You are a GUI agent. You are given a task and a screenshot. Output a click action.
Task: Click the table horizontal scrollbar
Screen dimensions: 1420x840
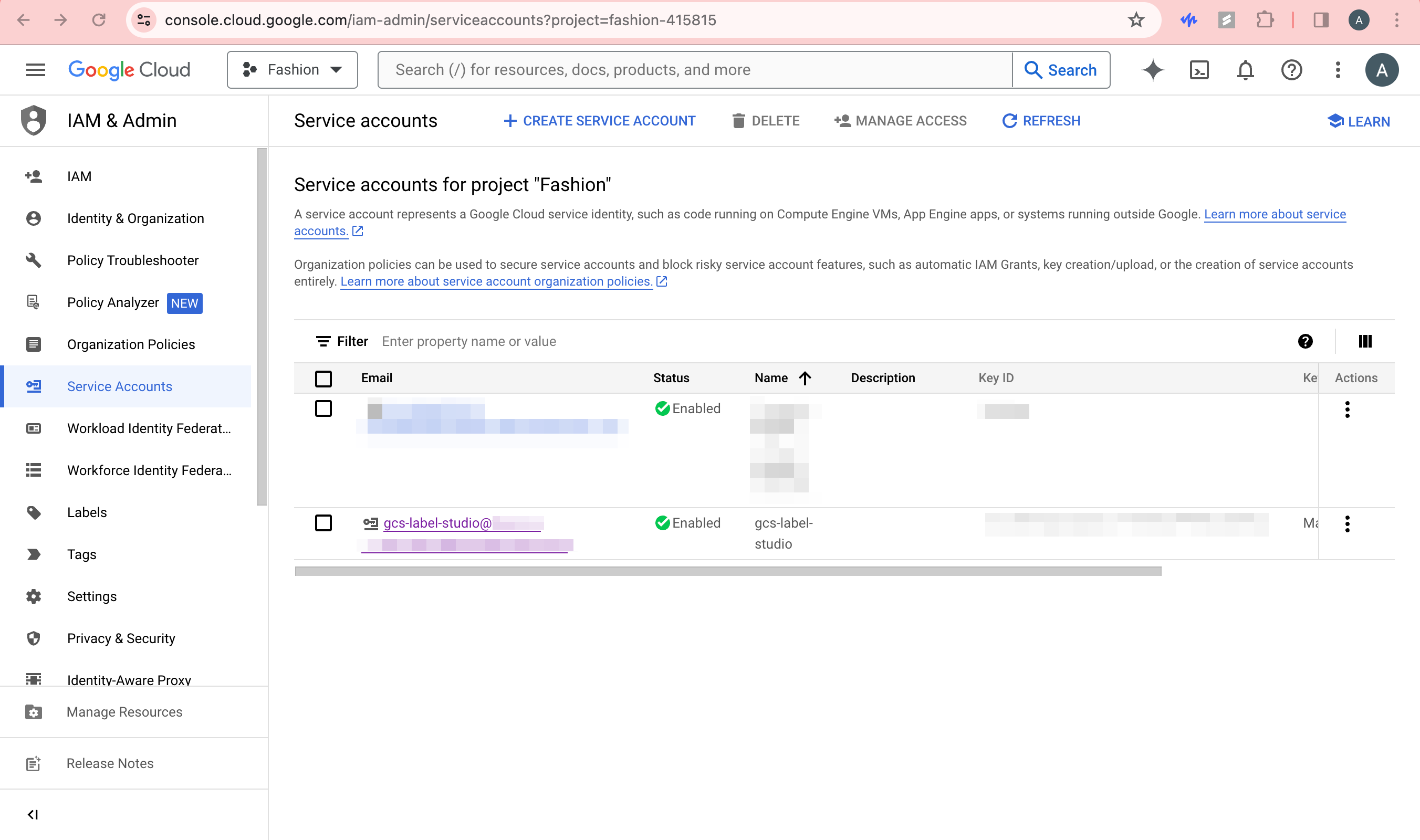pyautogui.click(x=727, y=572)
